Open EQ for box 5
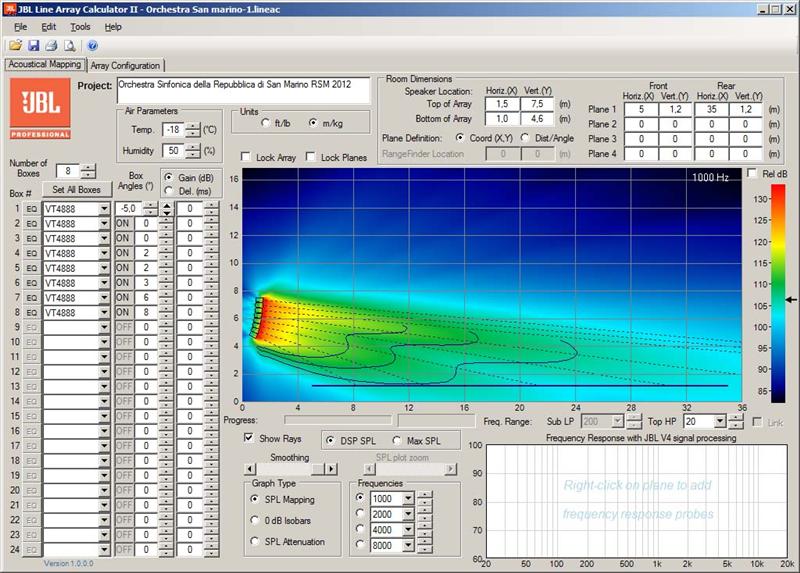Screen dimensions: 800x573 click(32, 268)
